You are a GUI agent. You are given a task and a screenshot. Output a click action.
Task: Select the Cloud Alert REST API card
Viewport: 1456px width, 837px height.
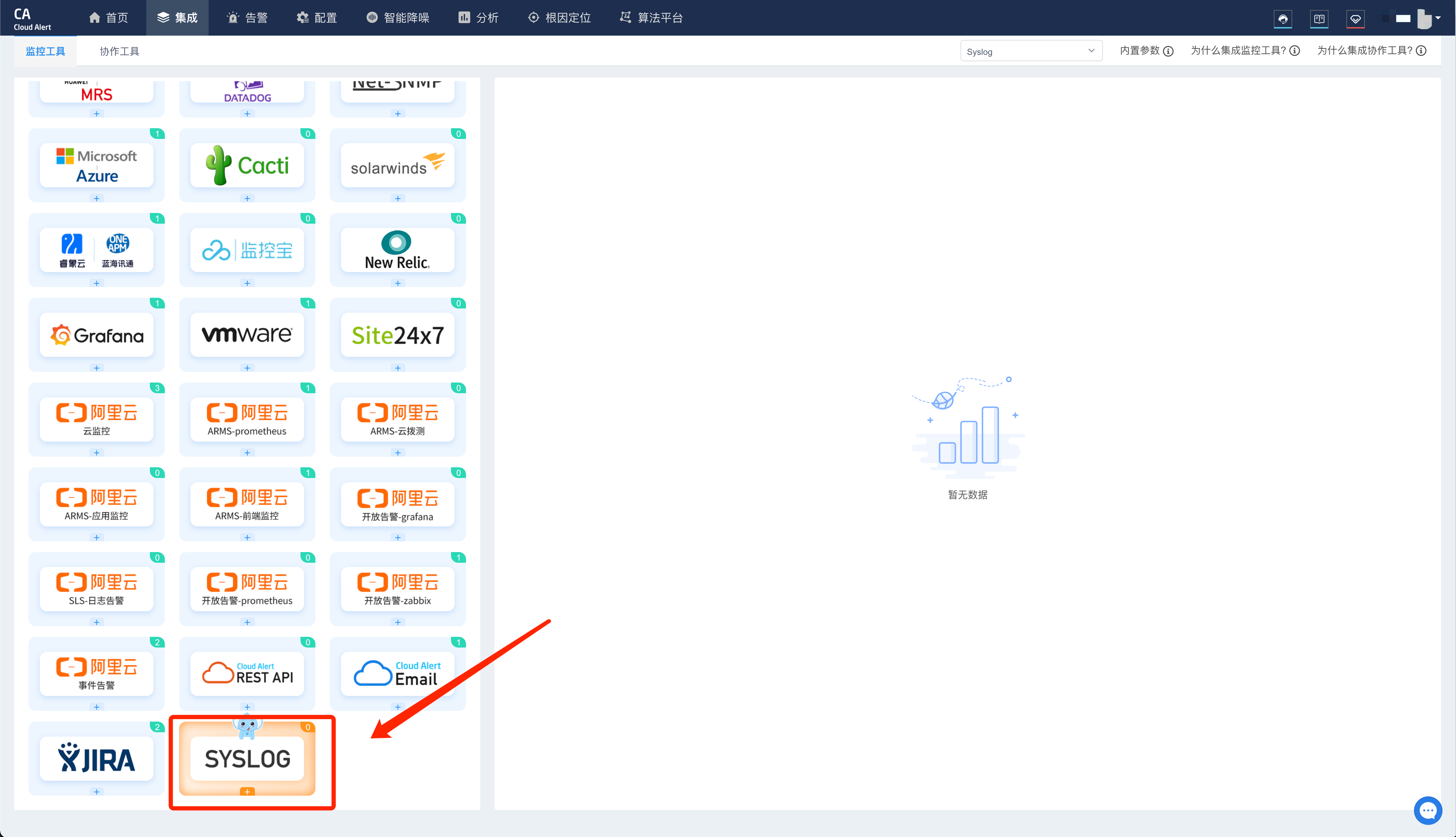point(247,674)
